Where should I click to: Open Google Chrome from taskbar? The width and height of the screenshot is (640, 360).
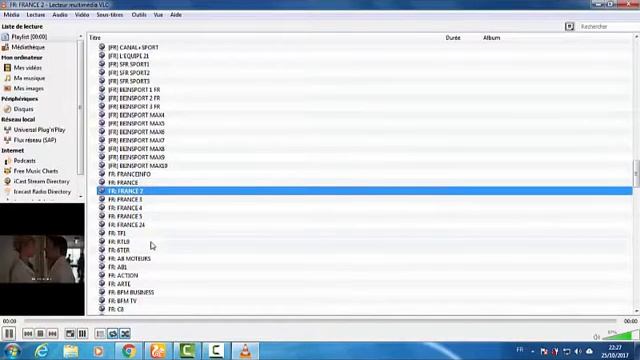click(x=129, y=351)
